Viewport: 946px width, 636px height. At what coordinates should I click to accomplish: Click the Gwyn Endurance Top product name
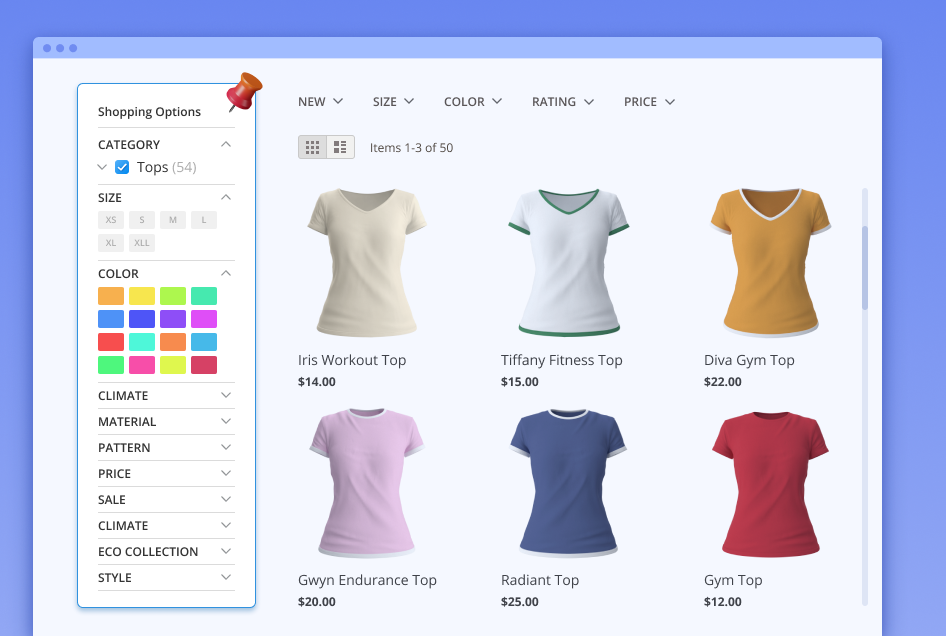point(366,580)
